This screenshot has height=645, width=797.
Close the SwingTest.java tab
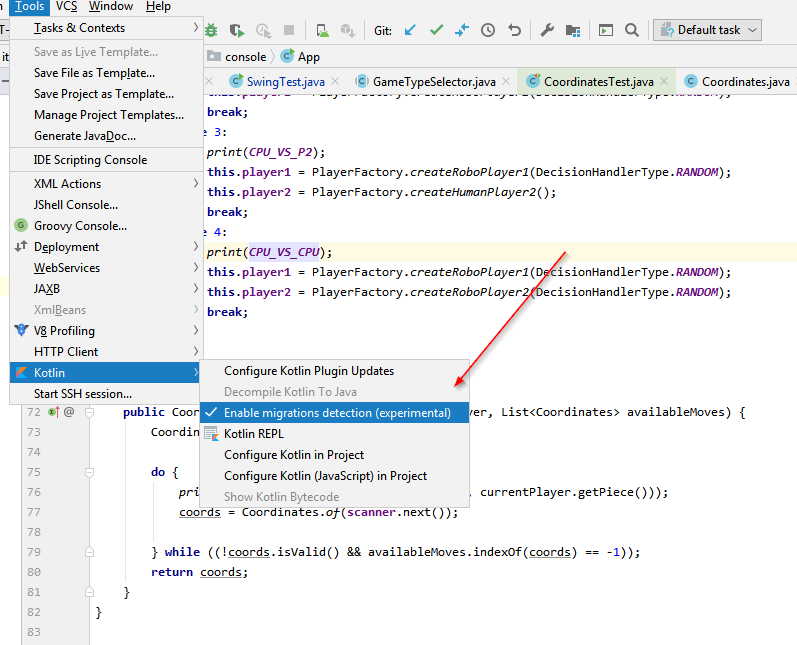tap(337, 81)
